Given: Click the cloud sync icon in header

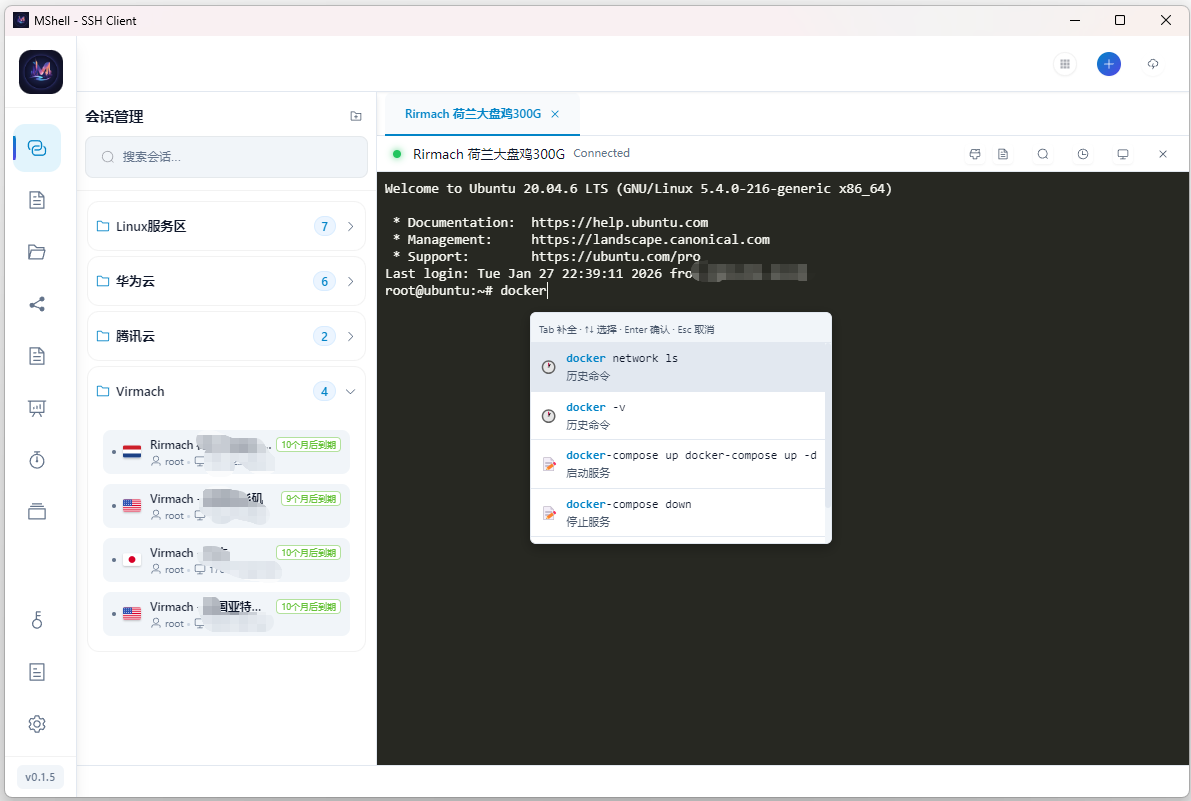Looking at the screenshot, I should pyautogui.click(x=1153, y=64).
